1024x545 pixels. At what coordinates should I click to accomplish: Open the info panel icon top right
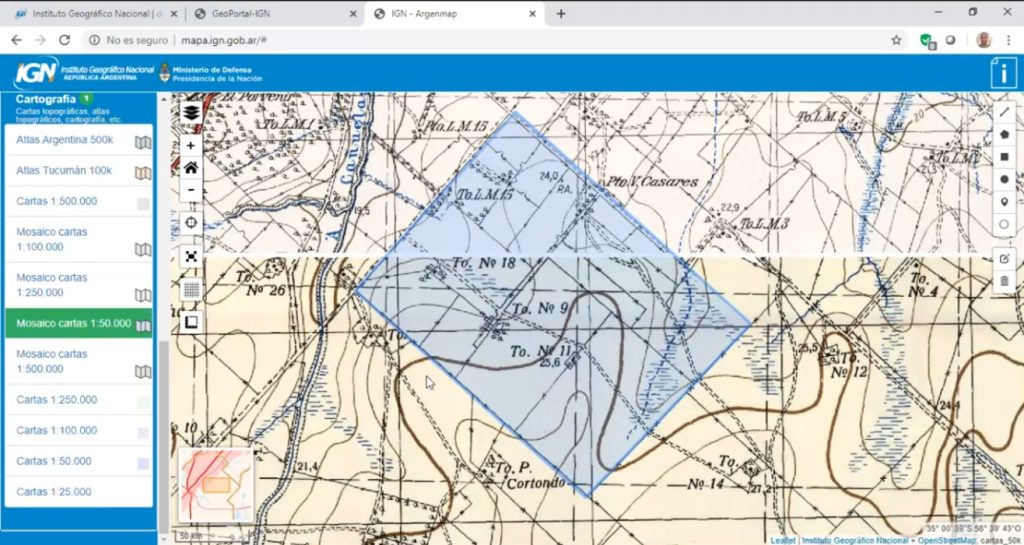[x=1002, y=73]
